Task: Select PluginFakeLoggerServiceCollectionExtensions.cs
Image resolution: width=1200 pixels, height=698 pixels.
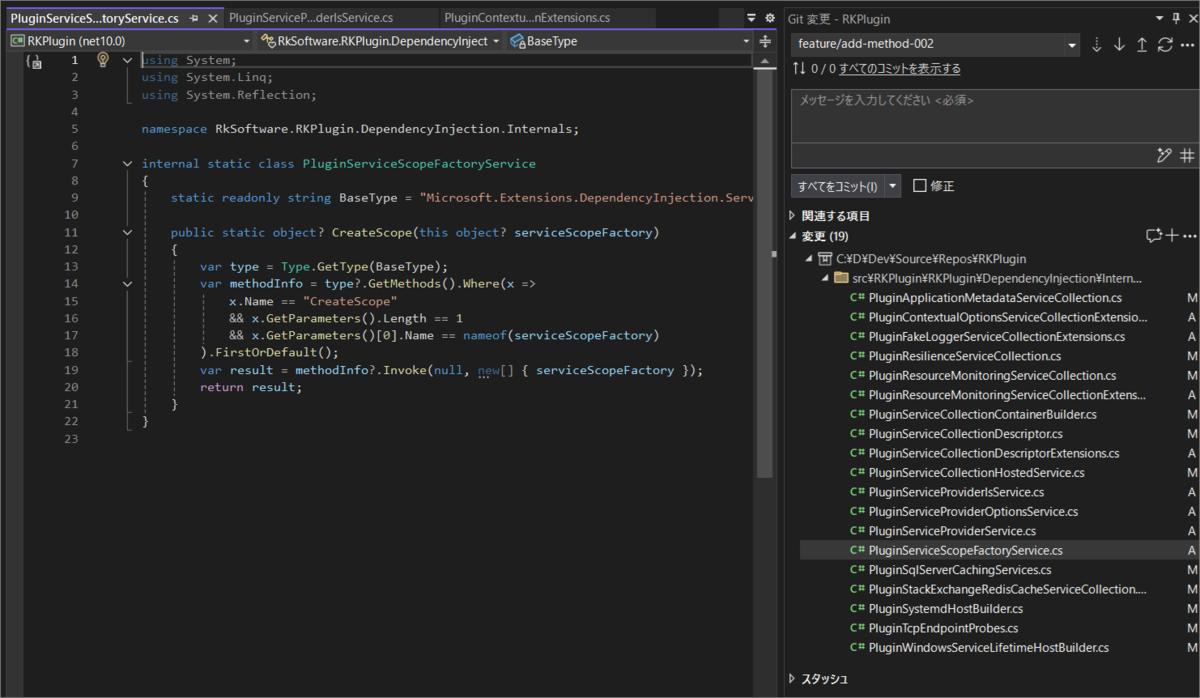Action: click(x=997, y=337)
